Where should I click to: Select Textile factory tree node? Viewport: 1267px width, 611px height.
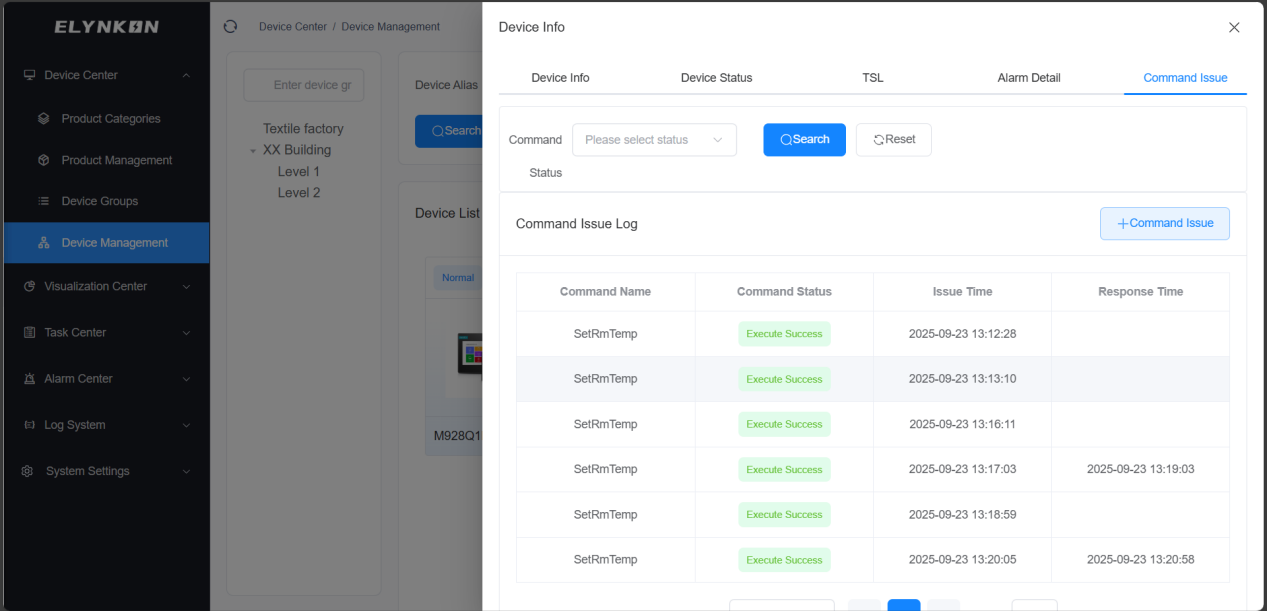pyautogui.click(x=303, y=129)
